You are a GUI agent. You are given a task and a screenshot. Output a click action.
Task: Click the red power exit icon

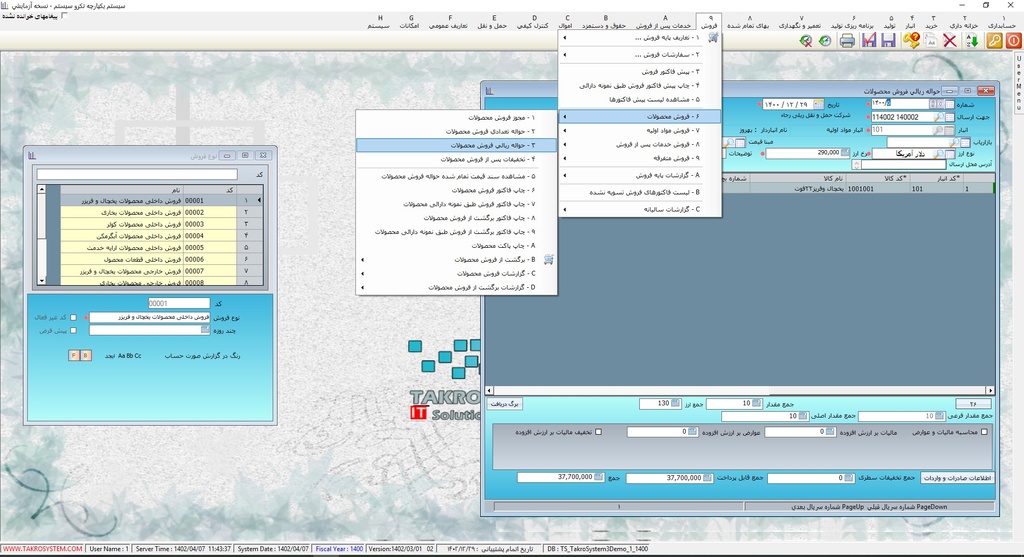tap(1012, 41)
